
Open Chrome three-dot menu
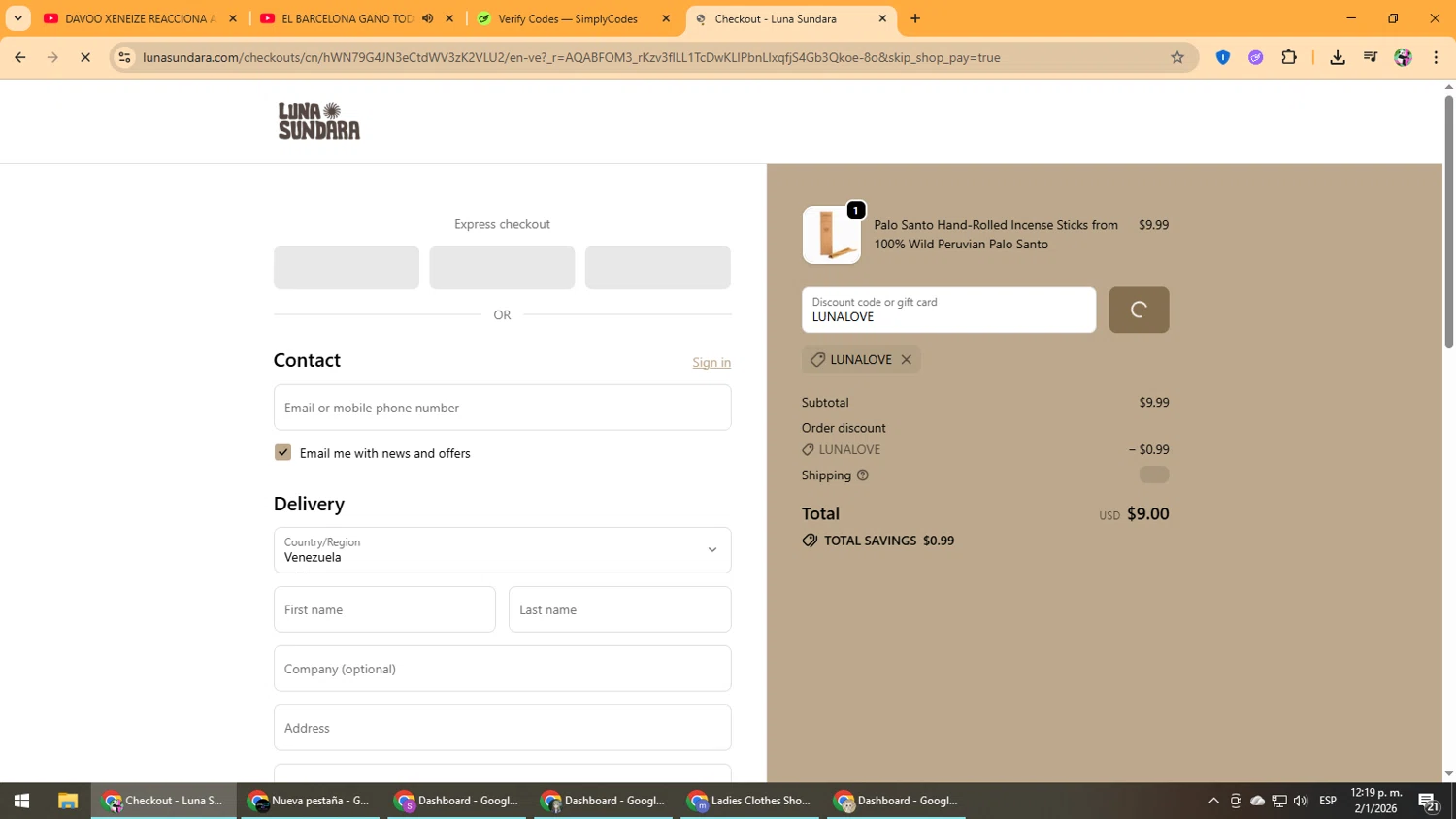click(1436, 57)
